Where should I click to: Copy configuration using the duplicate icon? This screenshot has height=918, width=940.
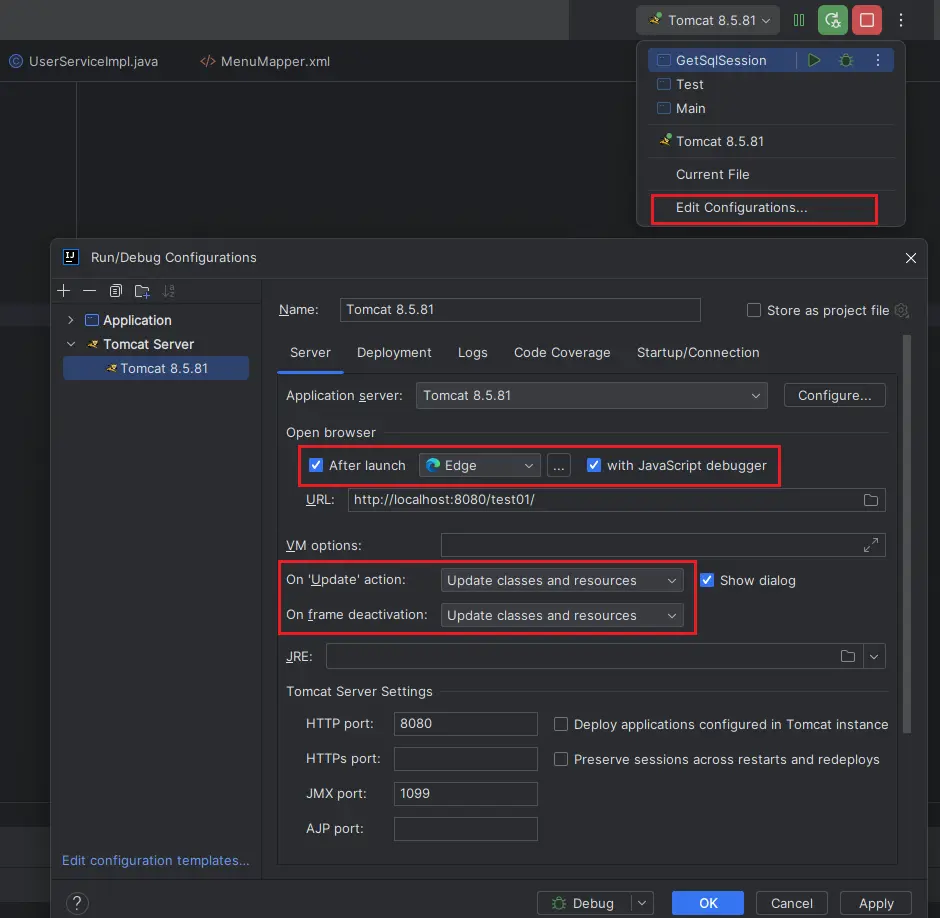(x=116, y=291)
